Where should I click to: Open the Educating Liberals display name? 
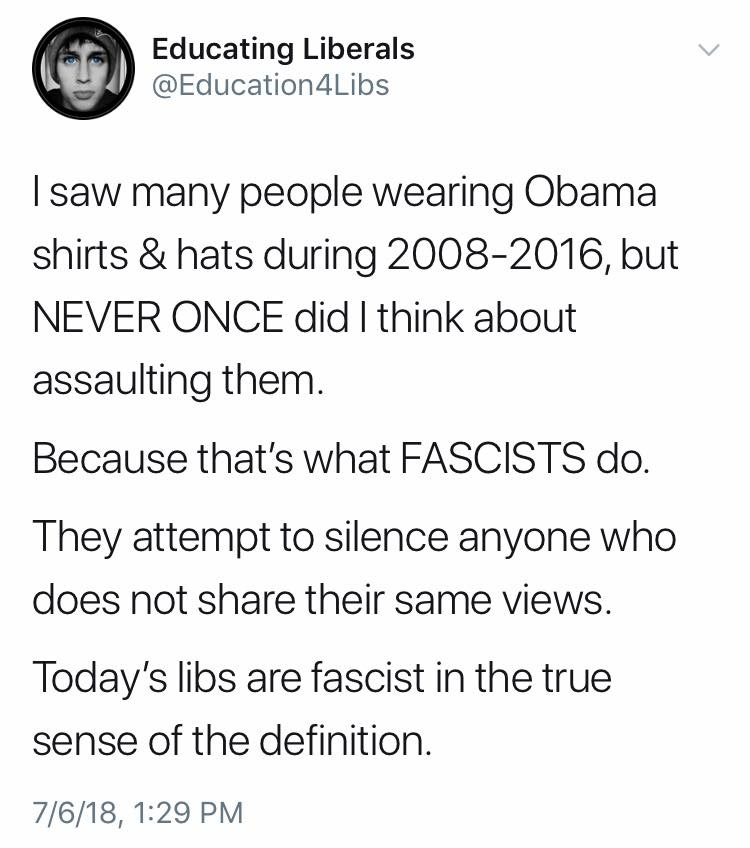point(282,48)
